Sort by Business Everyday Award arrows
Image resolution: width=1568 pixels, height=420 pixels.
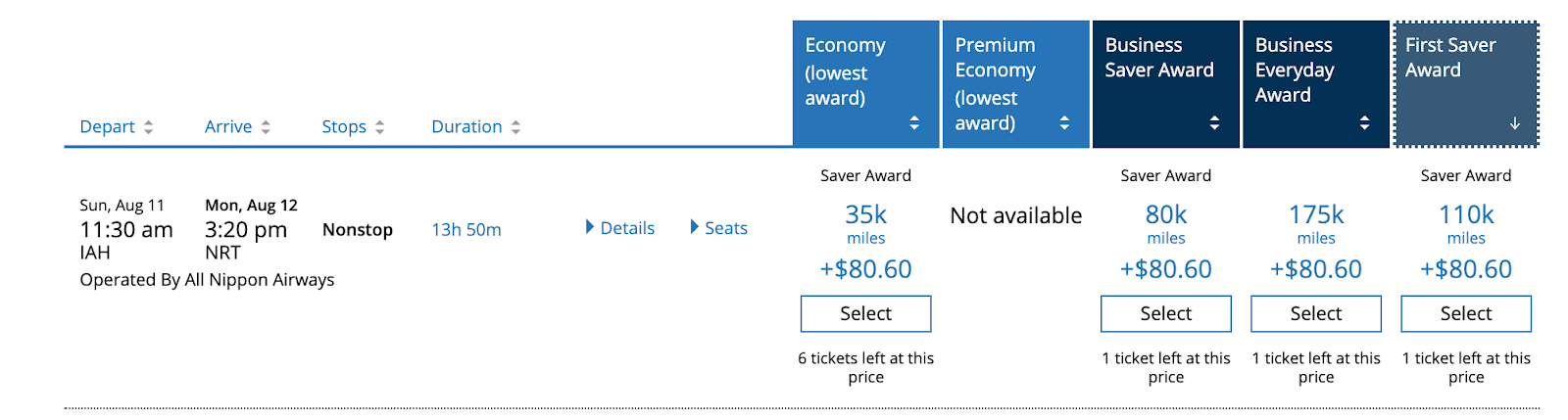(1364, 122)
